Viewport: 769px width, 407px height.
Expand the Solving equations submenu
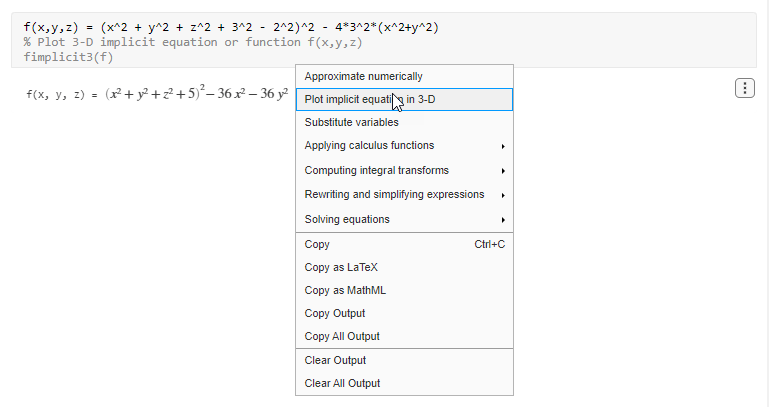[347, 219]
